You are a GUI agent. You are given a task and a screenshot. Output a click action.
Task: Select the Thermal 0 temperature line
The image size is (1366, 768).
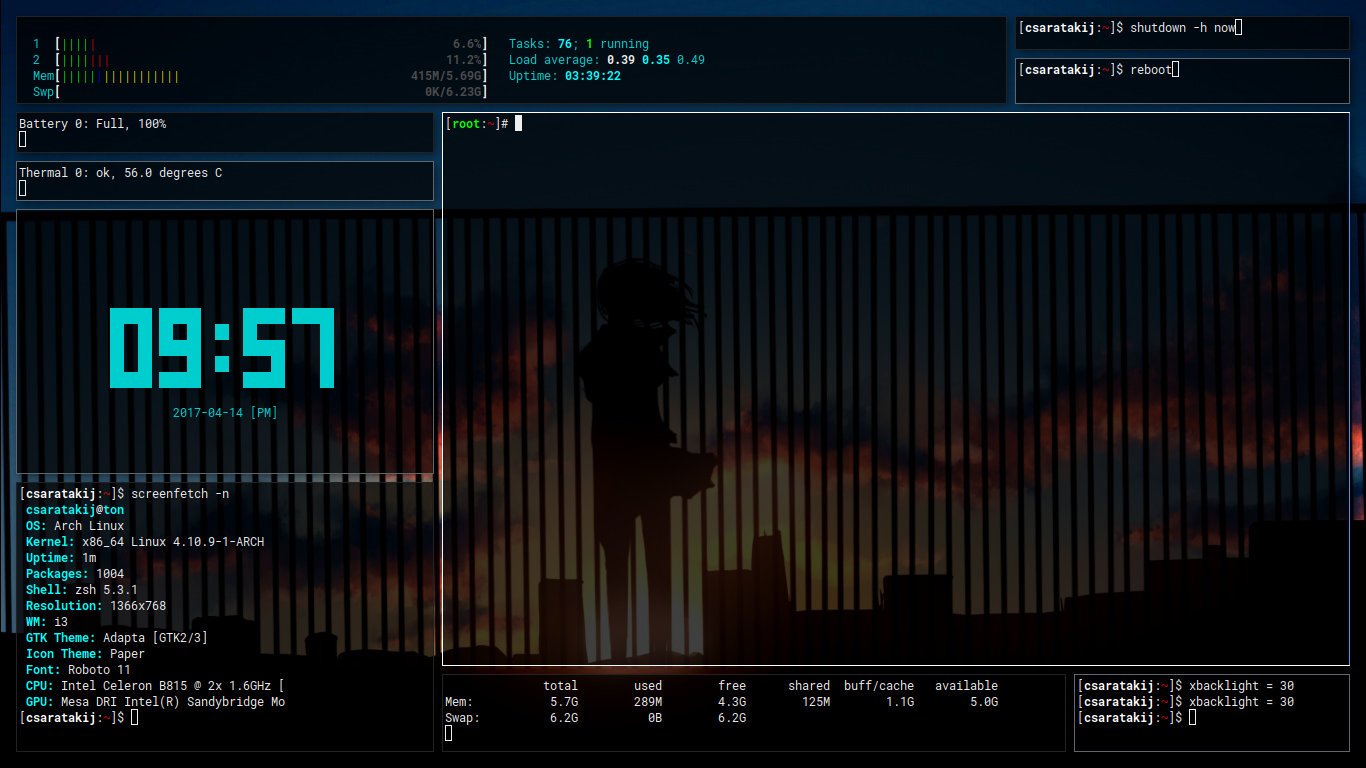coord(121,173)
